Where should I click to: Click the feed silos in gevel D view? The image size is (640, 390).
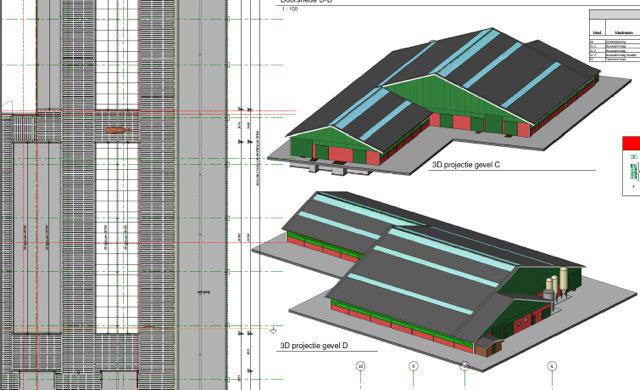557,284
